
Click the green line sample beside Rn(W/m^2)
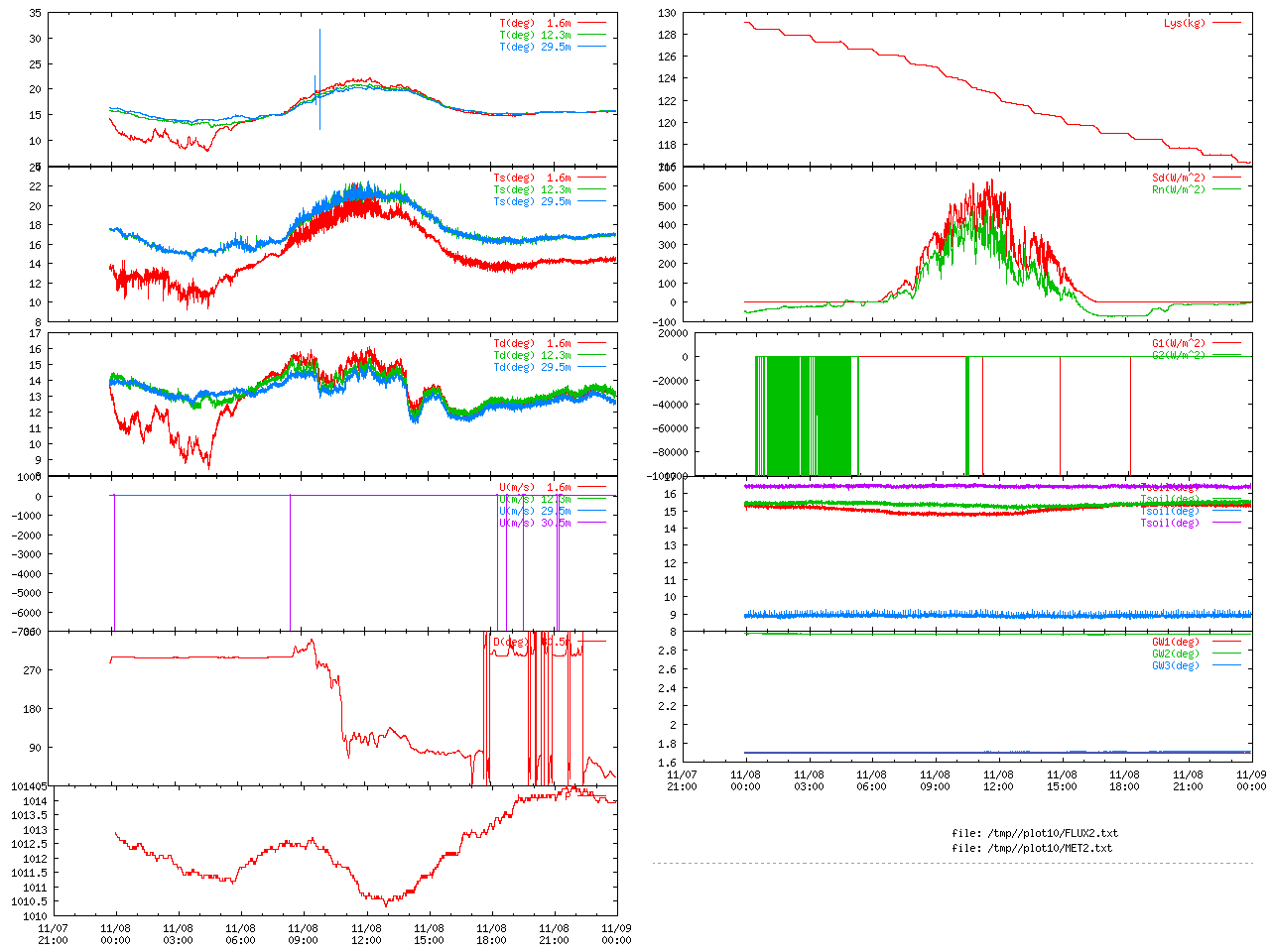[x=1226, y=189]
